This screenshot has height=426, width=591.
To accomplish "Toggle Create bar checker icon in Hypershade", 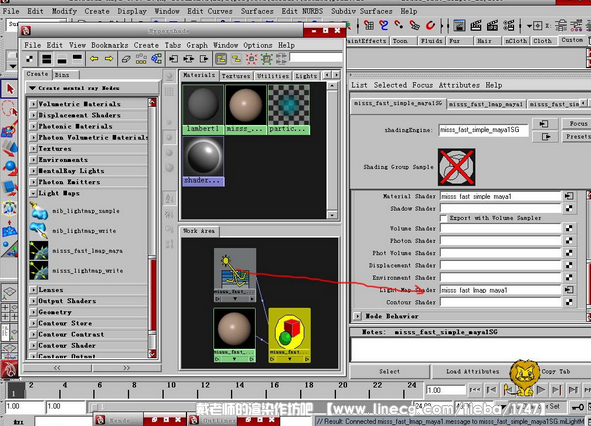I will (x=29, y=59).
